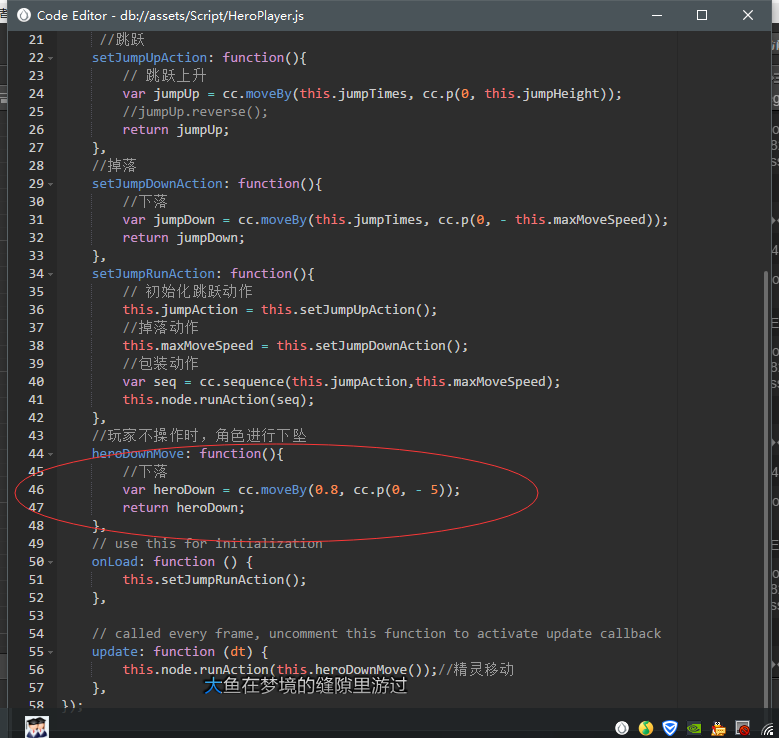Click the 'setJumpDownAction' property name
This screenshot has height=738, width=779.
point(157,184)
